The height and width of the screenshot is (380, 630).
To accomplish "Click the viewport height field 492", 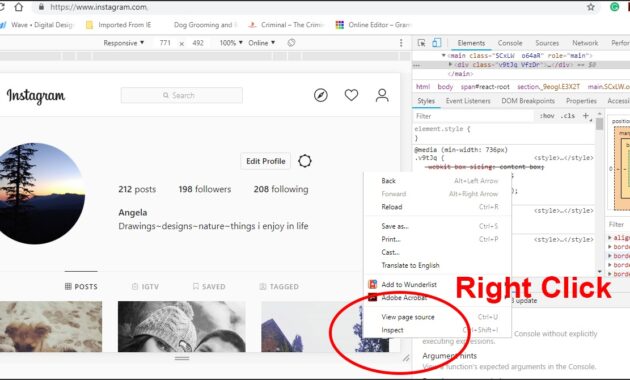I will tap(198, 43).
